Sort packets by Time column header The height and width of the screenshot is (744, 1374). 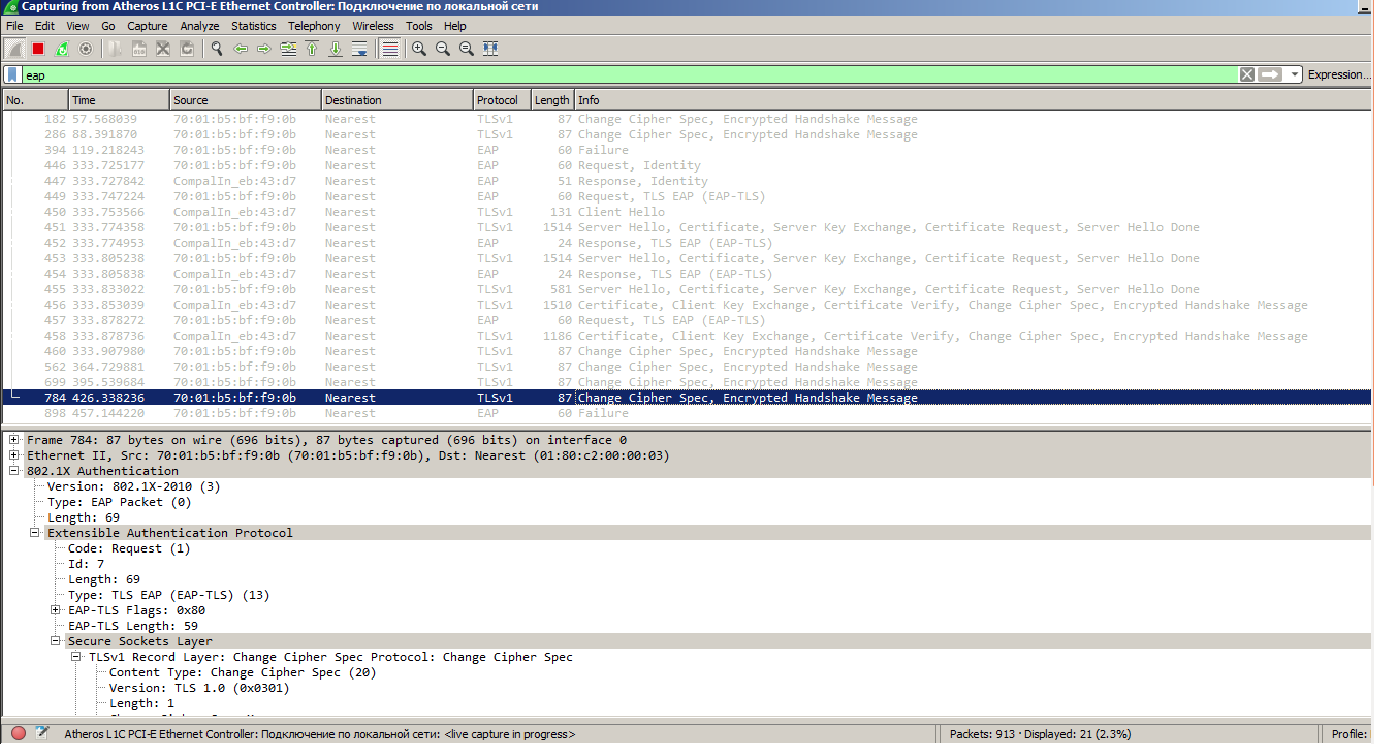click(x=119, y=100)
